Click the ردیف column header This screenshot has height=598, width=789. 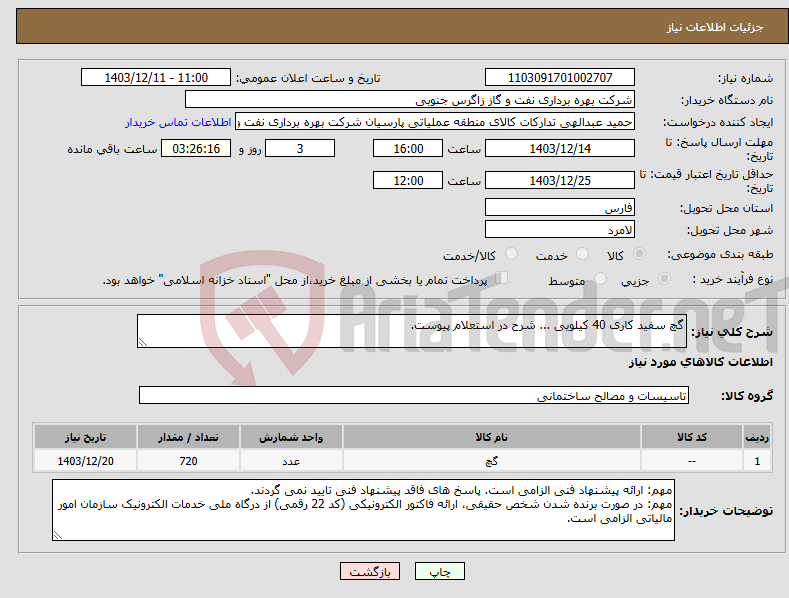[757, 437]
